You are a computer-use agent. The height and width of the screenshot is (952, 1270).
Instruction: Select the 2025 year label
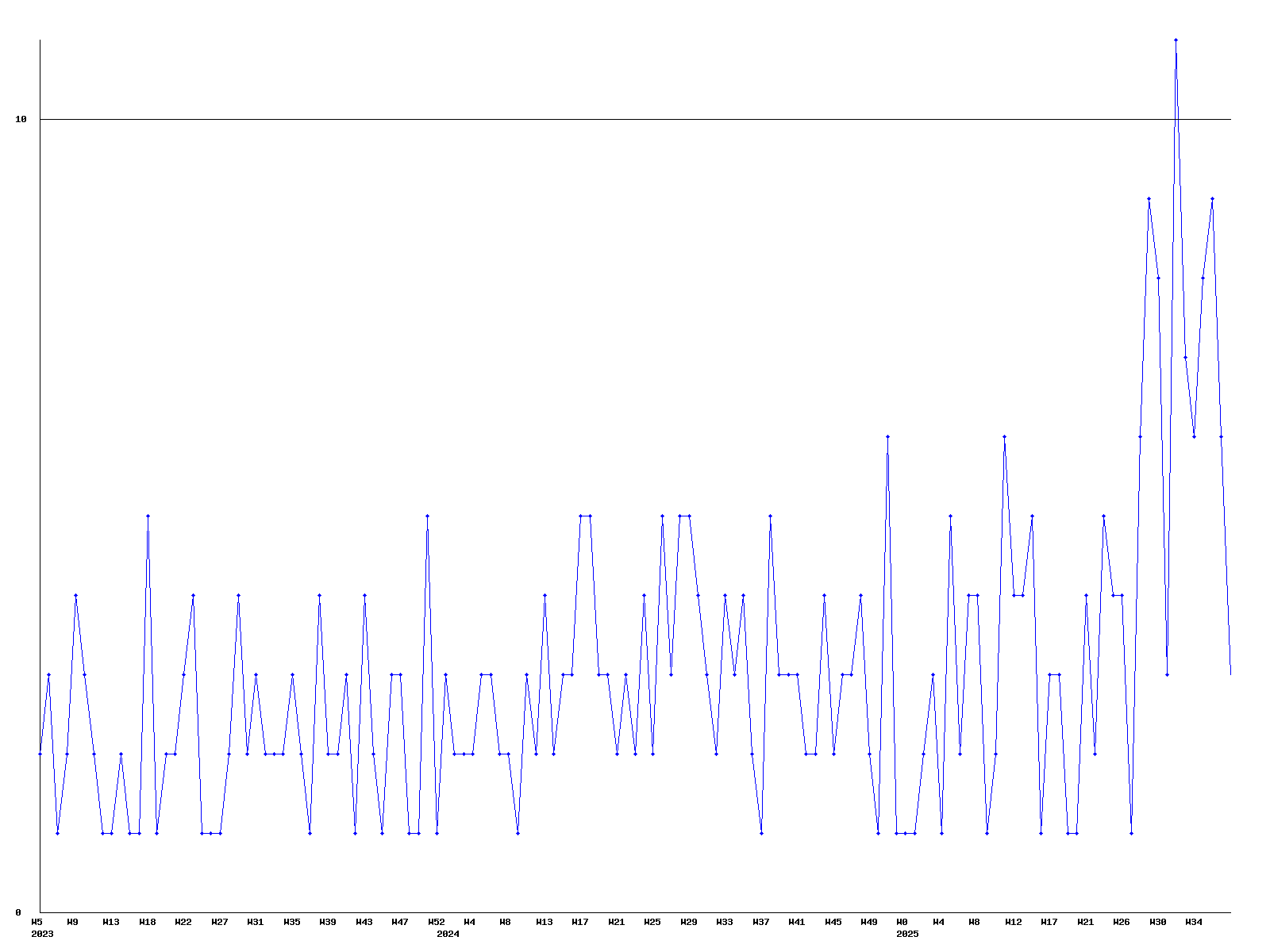(907, 934)
